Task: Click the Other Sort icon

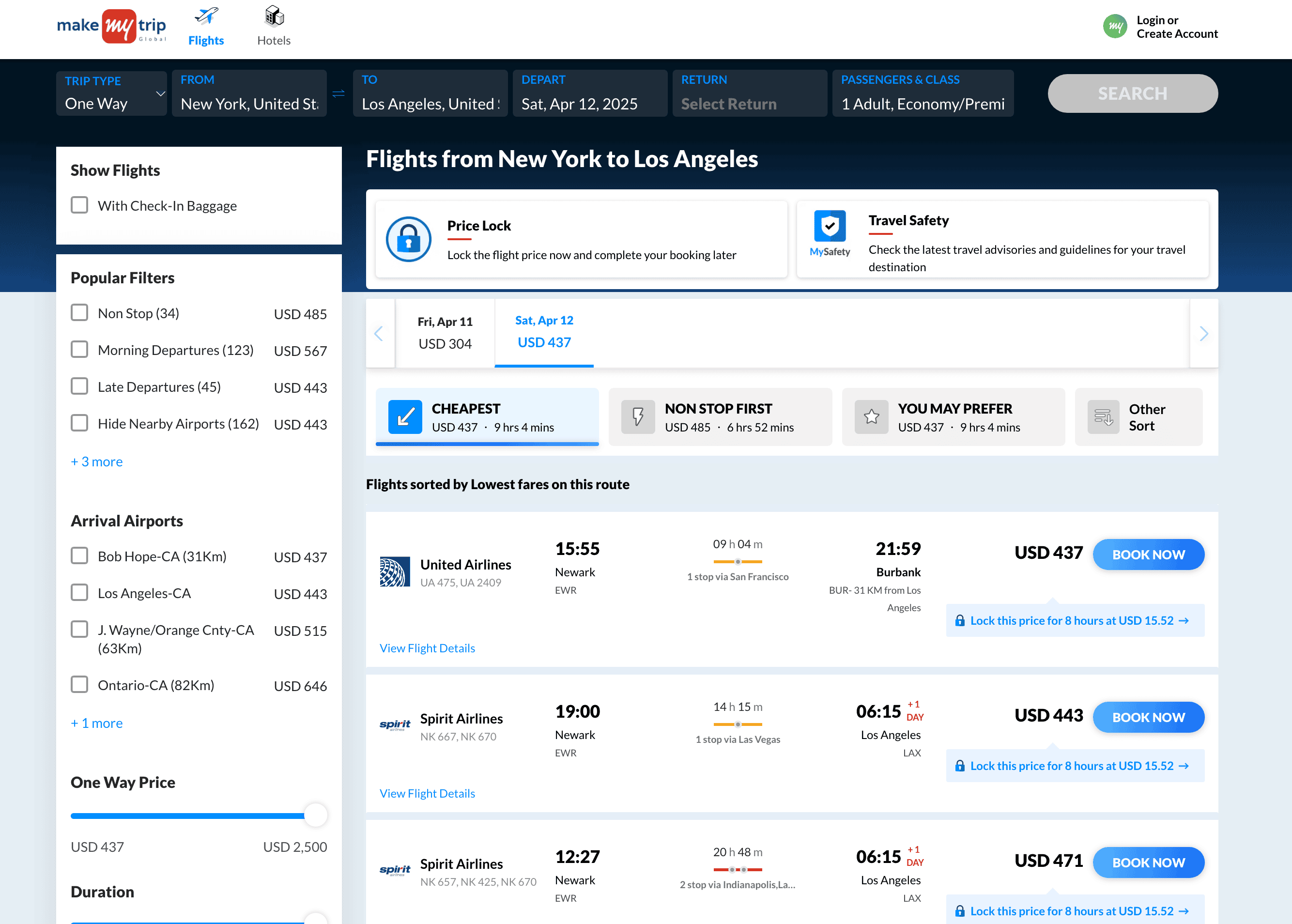Action: click(1103, 417)
